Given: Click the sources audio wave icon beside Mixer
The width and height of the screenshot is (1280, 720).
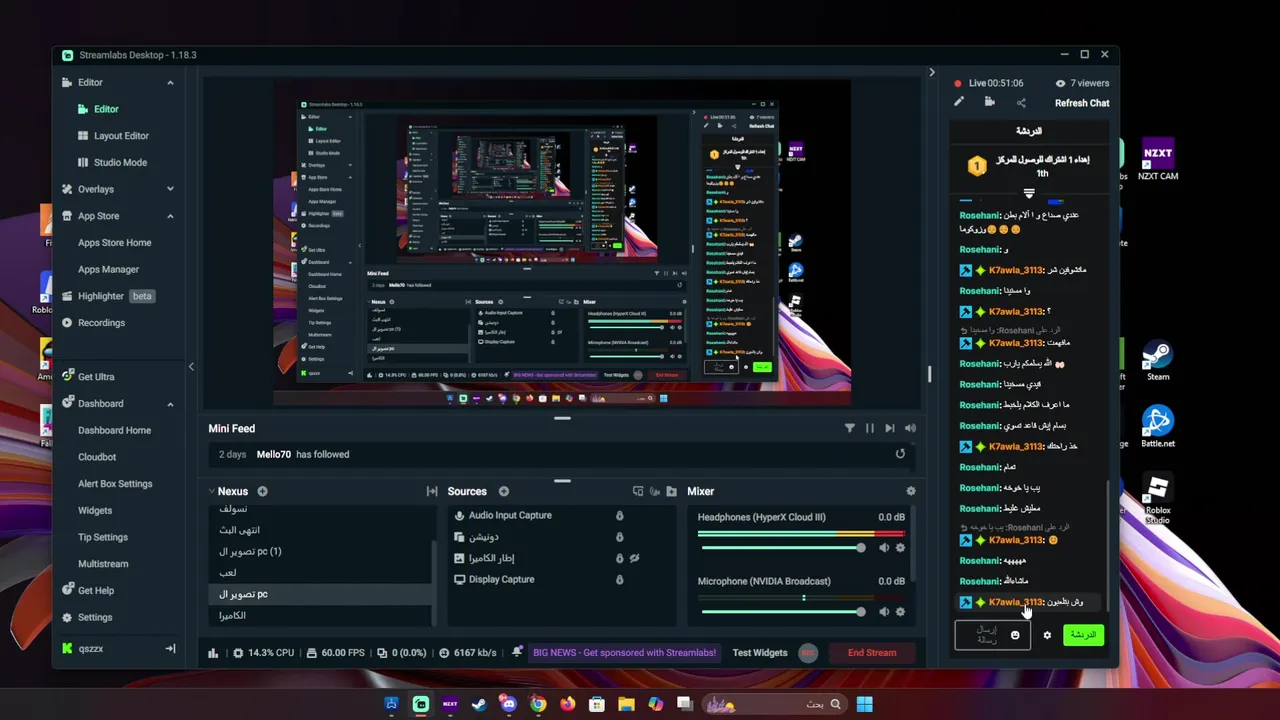Looking at the screenshot, I should (x=655, y=491).
